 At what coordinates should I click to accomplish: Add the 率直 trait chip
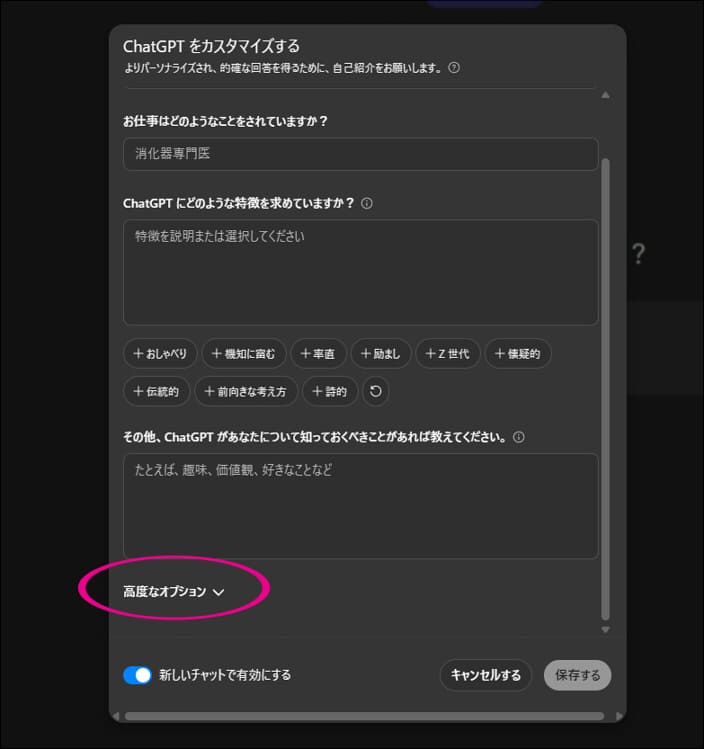pos(318,354)
